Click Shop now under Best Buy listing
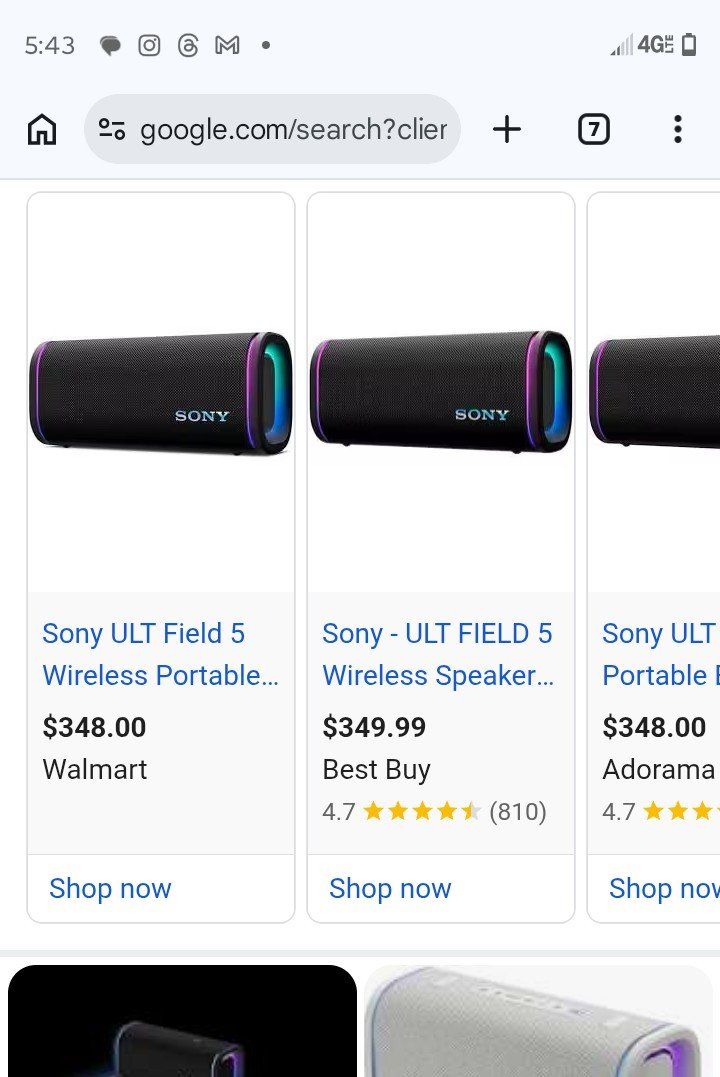The height and width of the screenshot is (1077, 720). click(x=390, y=888)
